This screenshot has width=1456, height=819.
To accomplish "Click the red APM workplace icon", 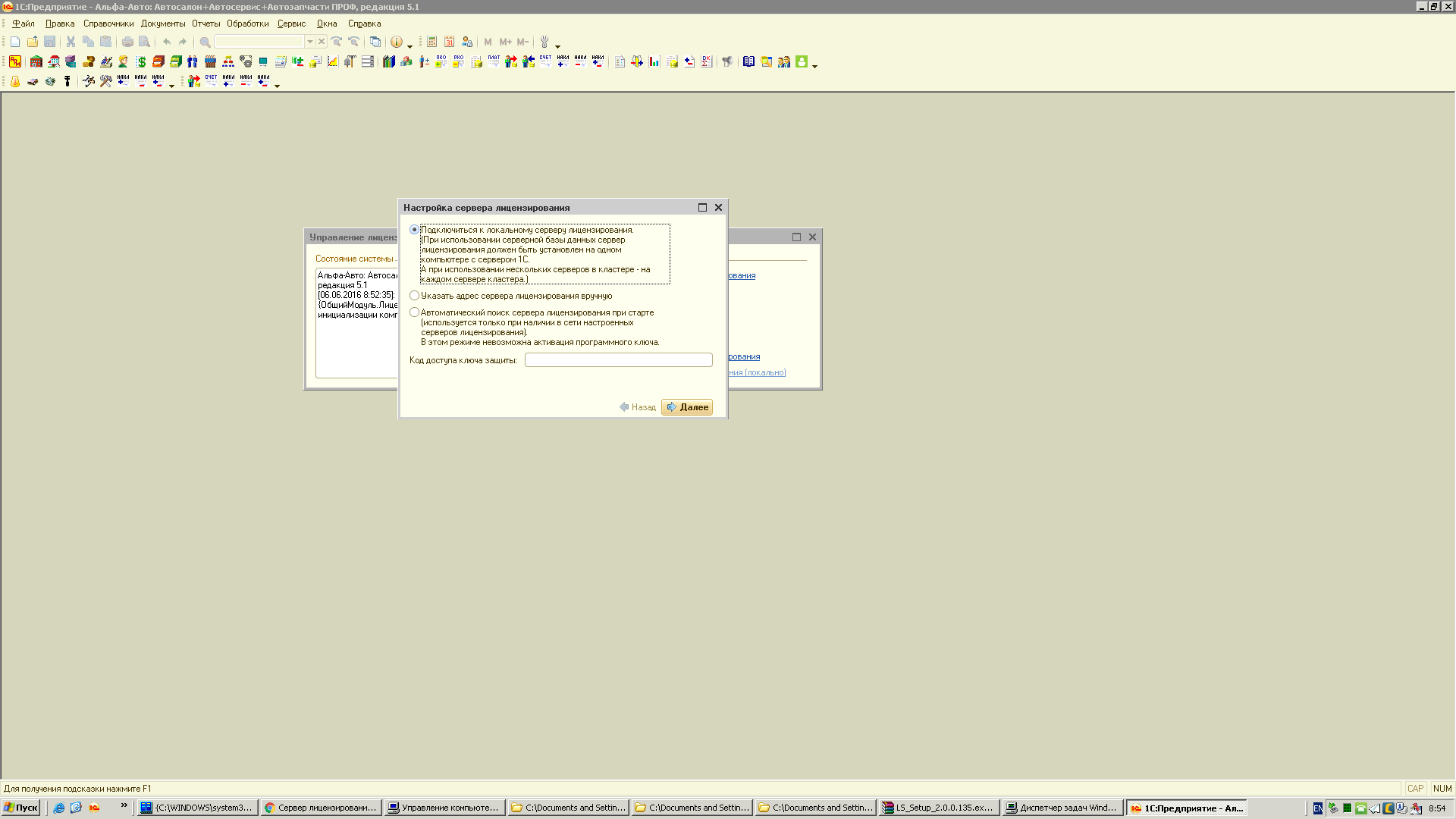I will [x=15, y=61].
